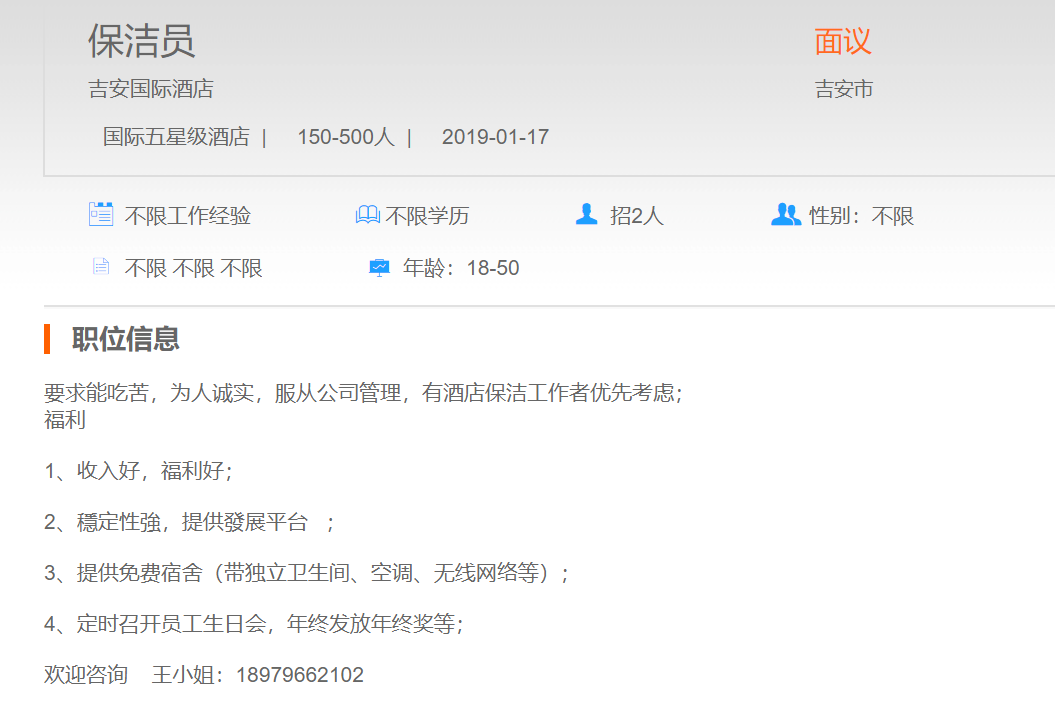This screenshot has height=708, width=1055.
Task: Click the 年龄：18-50 requirement text
Action: point(461,268)
